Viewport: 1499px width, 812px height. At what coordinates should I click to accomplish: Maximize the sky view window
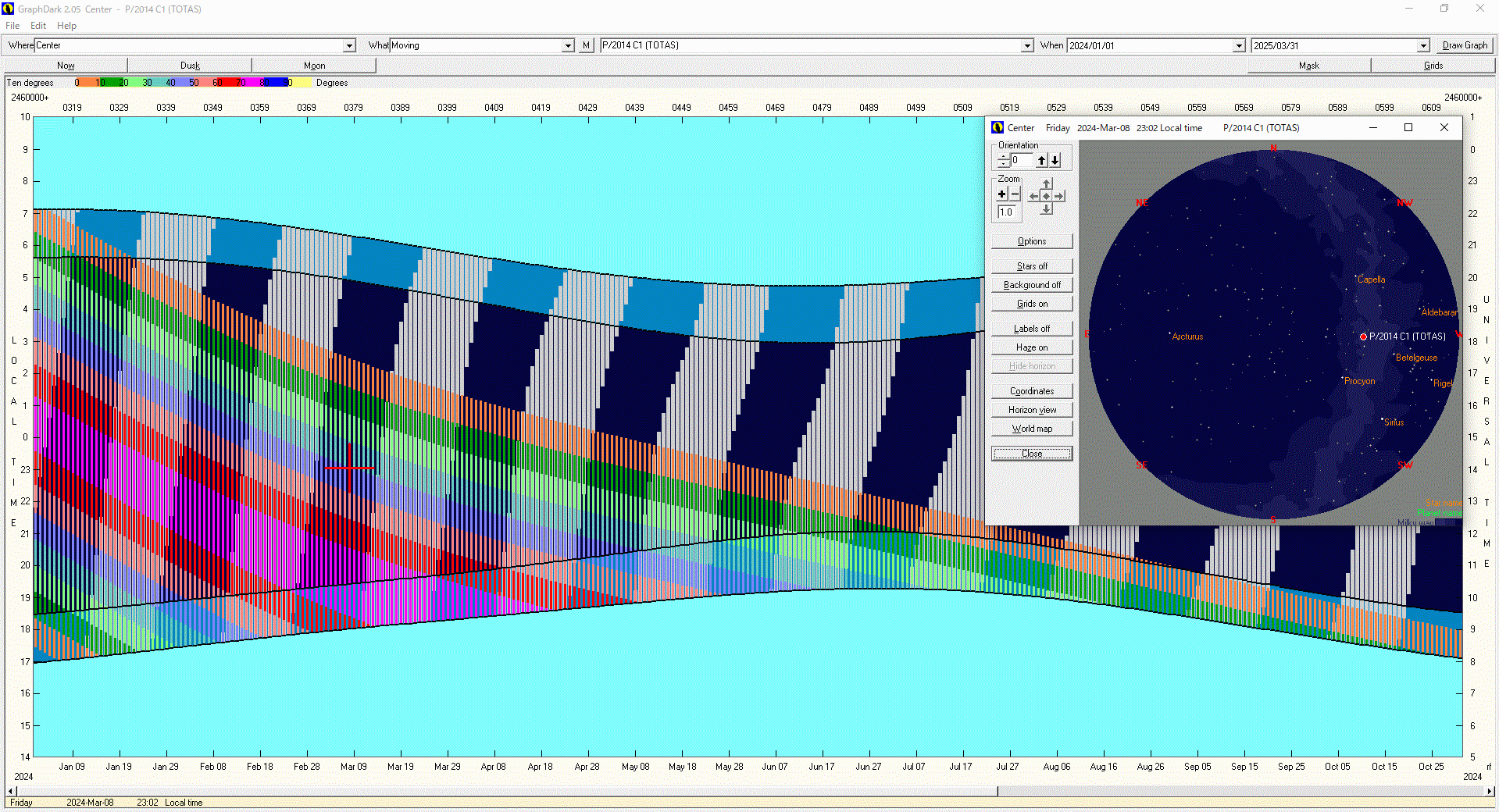tap(1408, 127)
